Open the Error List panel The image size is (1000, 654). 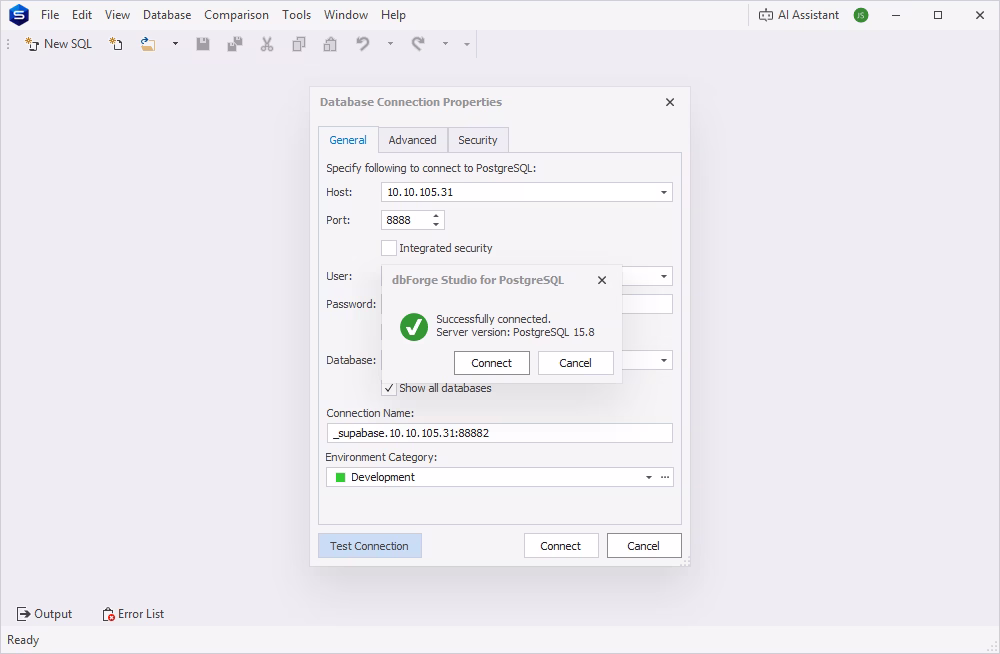point(133,614)
